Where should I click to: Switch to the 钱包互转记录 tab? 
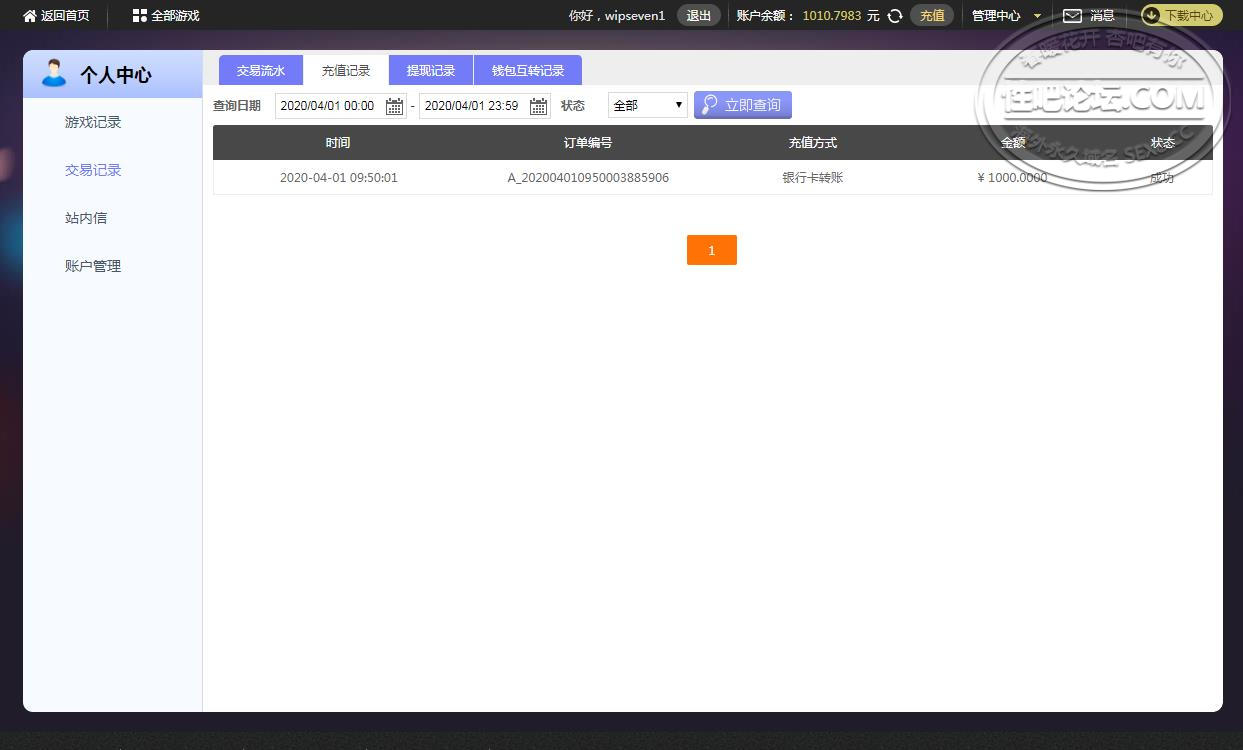(x=528, y=70)
